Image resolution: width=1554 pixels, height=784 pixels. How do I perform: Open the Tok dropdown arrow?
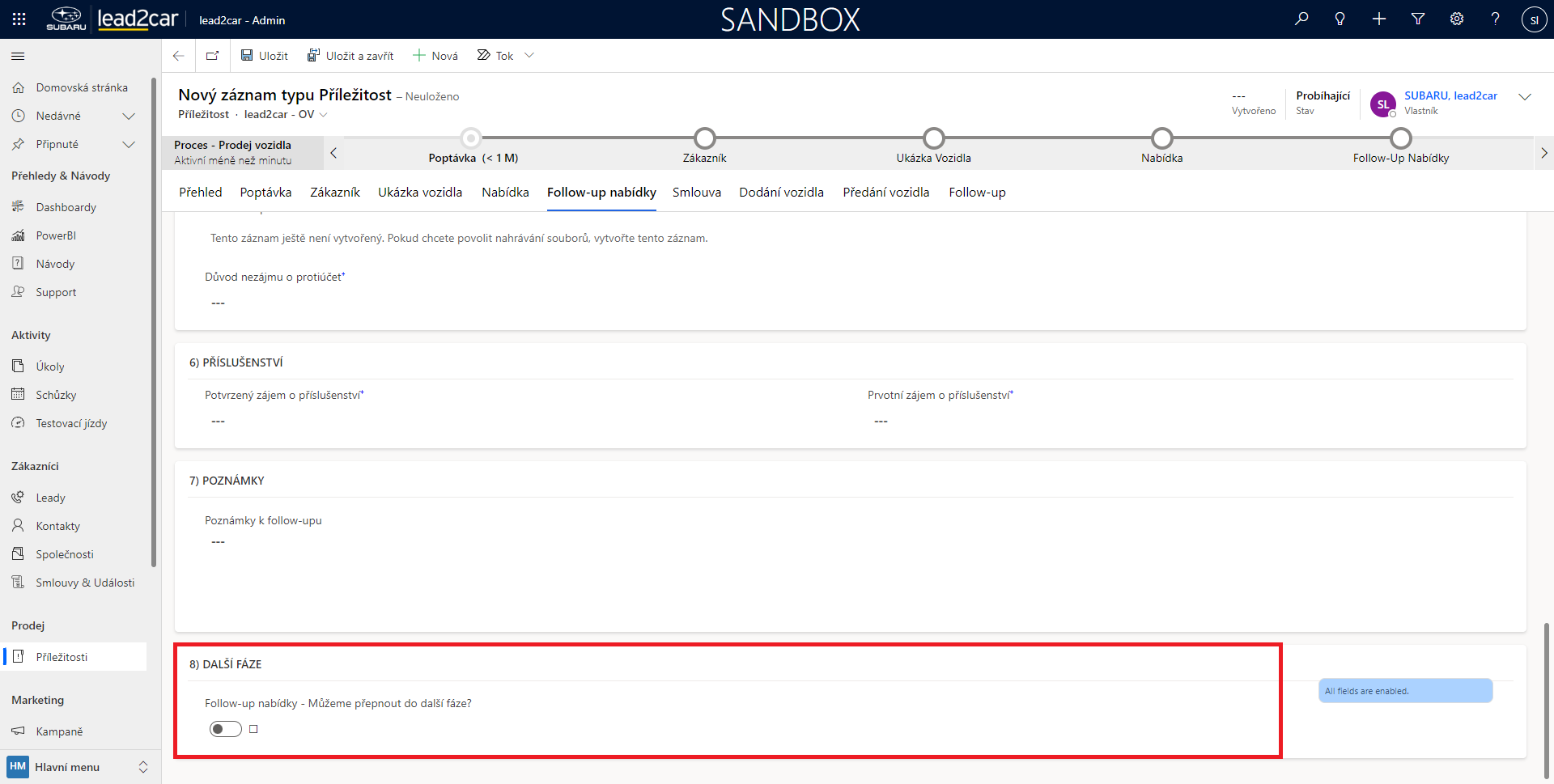tap(529, 56)
